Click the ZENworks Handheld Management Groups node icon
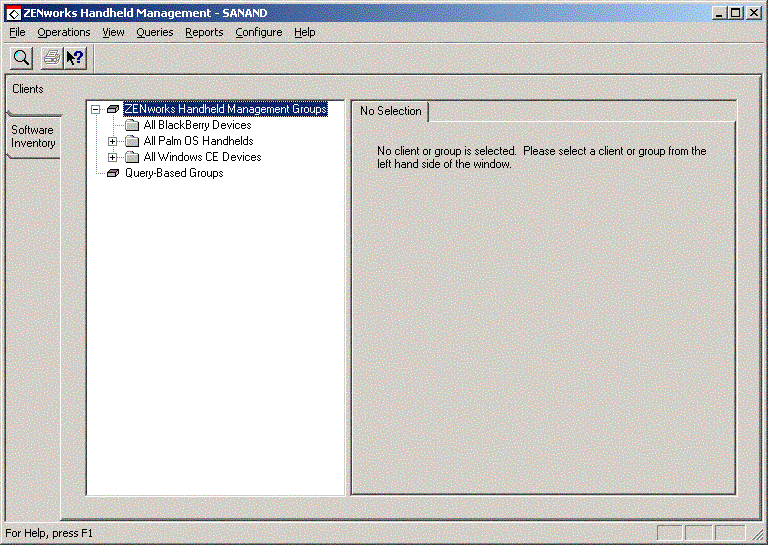Screen dimensions: 768x545 click(x=113, y=109)
